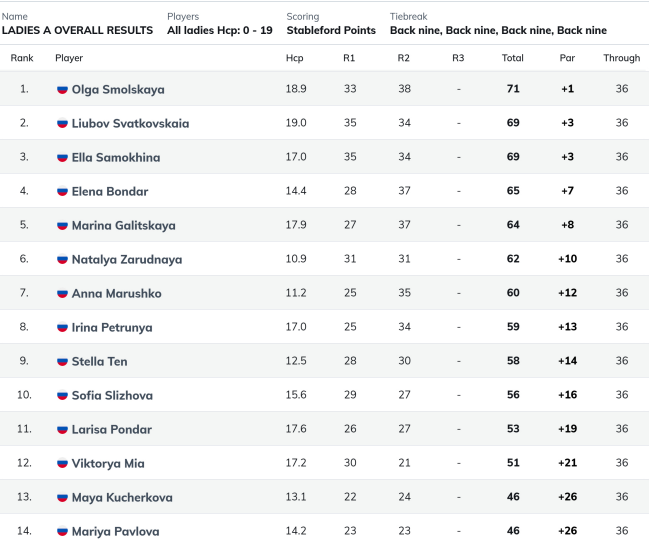The height and width of the screenshot is (546, 649).
Task: Click the flag icon beside Viktorya Mia
Action: [62, 463]
